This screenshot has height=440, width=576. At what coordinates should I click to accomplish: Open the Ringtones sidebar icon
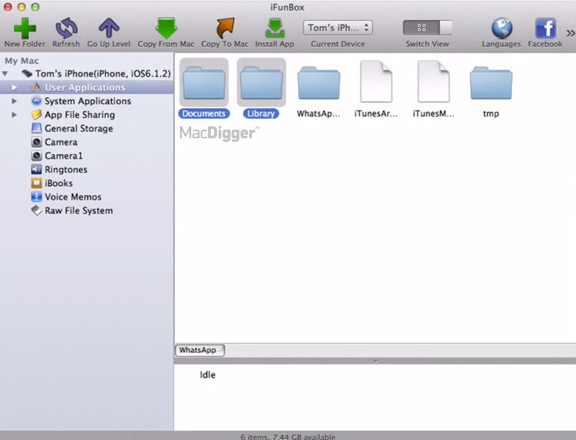36,169
